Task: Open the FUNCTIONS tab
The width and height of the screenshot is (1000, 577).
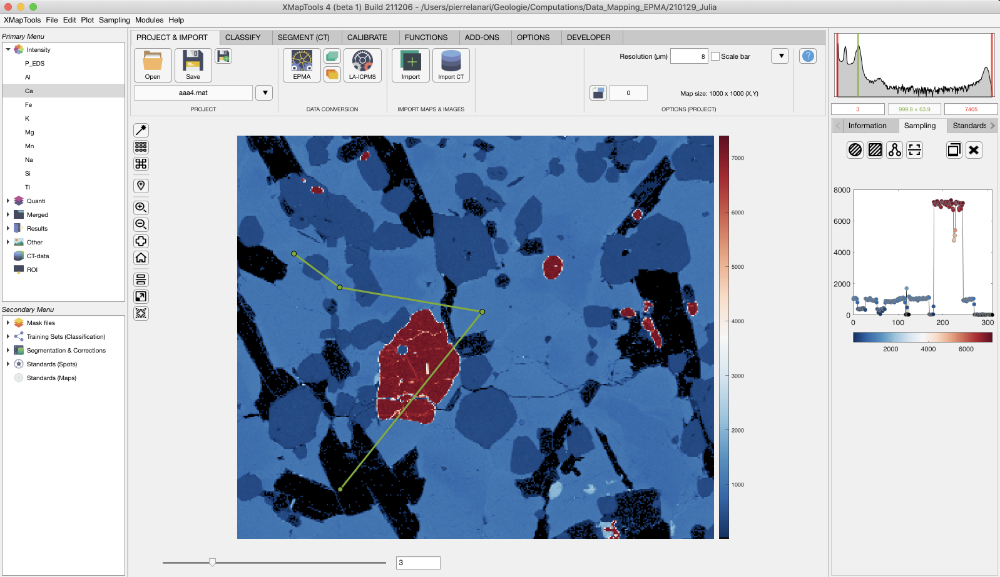Action: coord(426,38)
